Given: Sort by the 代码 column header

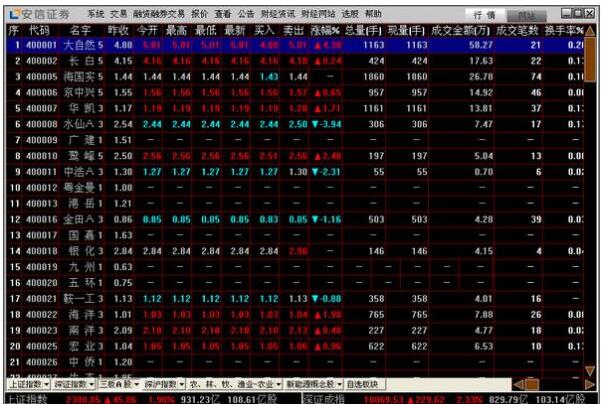Looking at the screenshot, I should [x=39, y=30].
